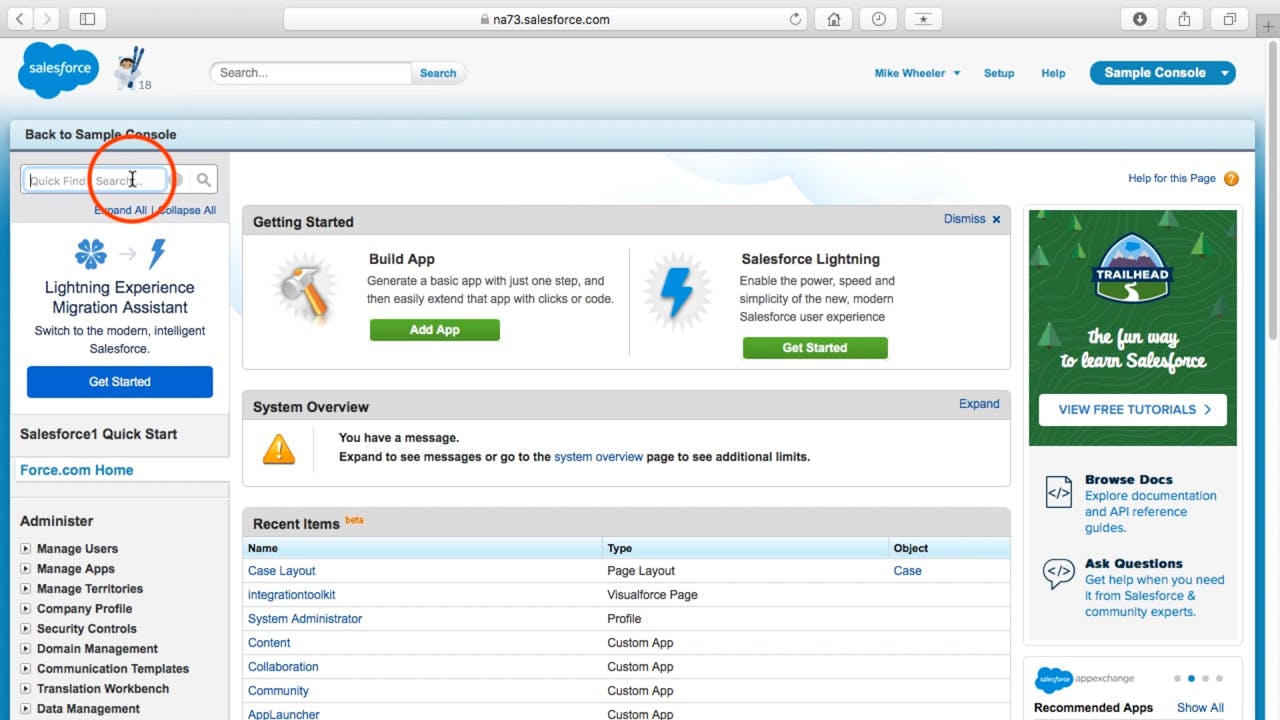The height and width of the screenshot is (720, 1280).
Task: Open the Setup menu link
Action: pyautogui.click(x=999, y=73)
